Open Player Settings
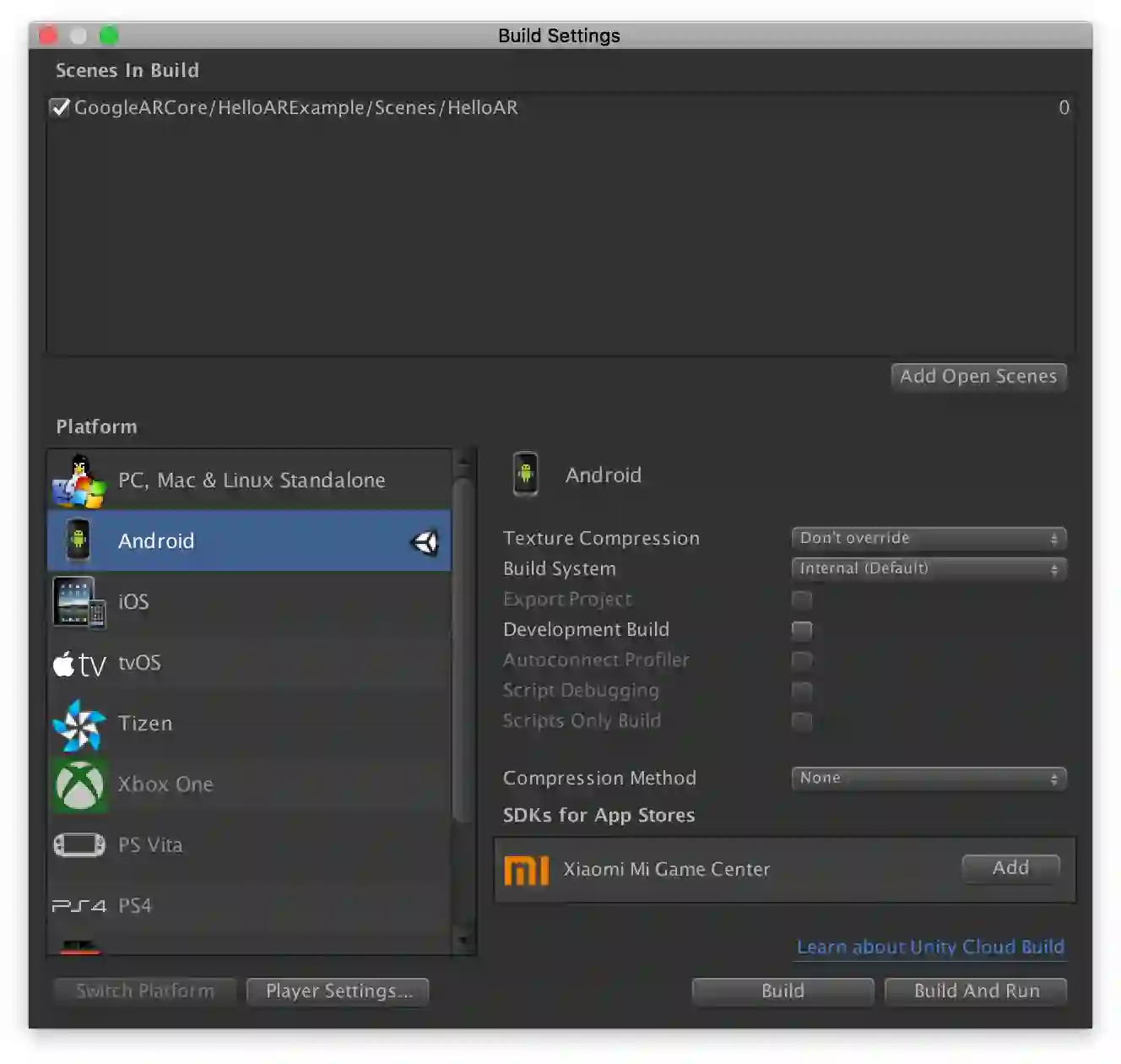1121x1064 pixels. [338, 991]
